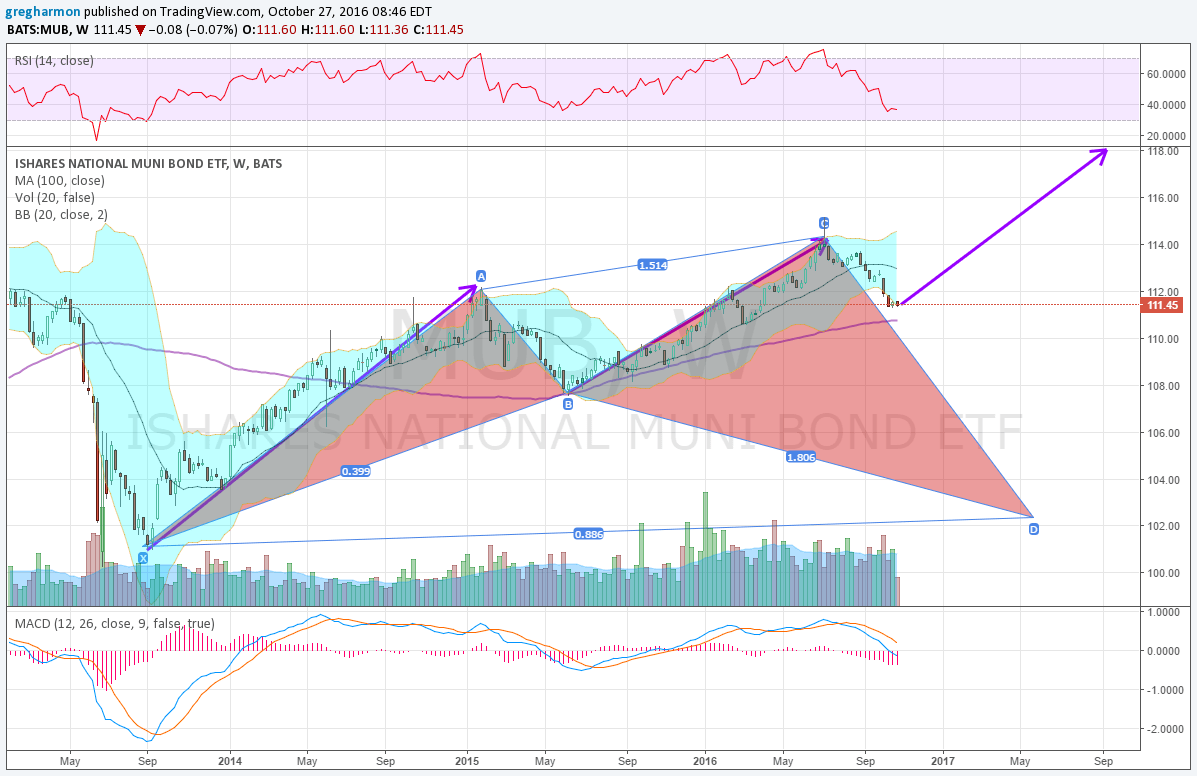This screenshot has height=776, width=1197.
Task: Click the RSI 40.0000 axis label
Action: (x=1166, y=105)
